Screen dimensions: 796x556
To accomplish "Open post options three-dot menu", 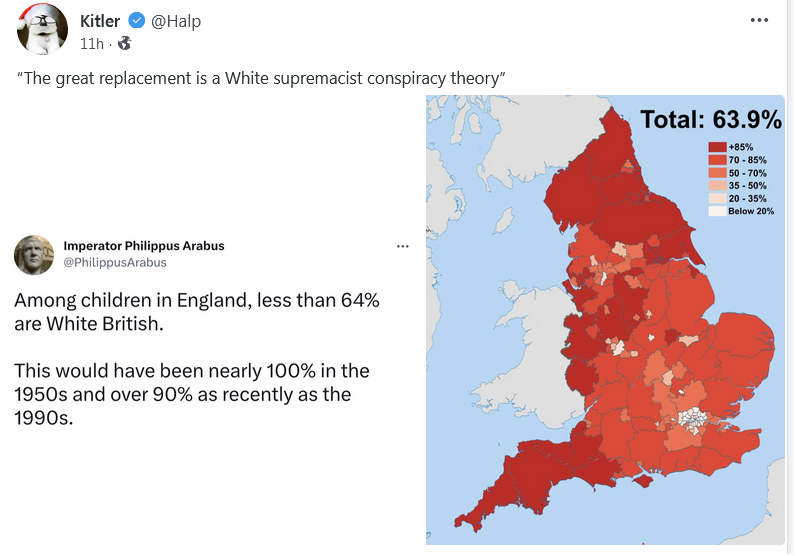I will click(x=759, y=20).
